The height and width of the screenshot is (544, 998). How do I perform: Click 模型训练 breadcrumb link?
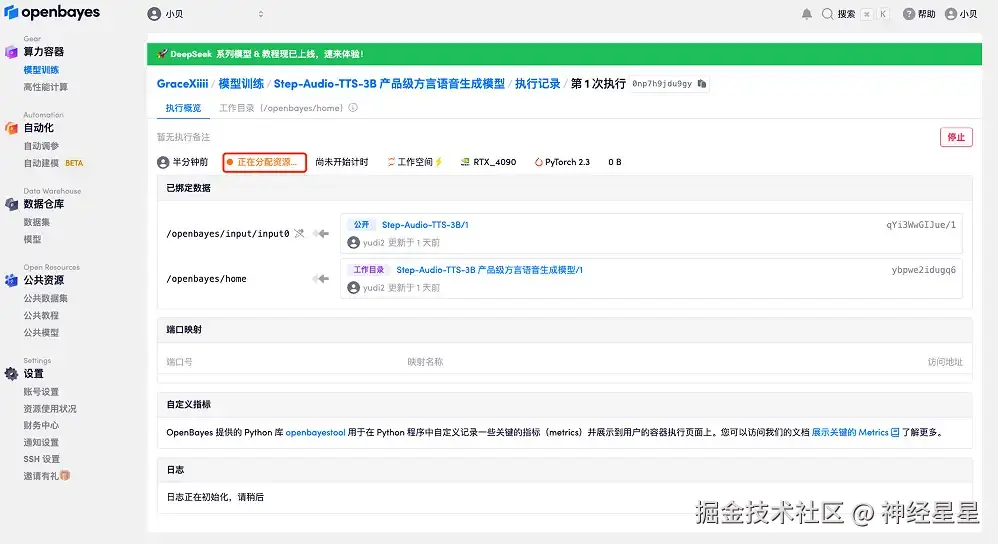point(241,83)
